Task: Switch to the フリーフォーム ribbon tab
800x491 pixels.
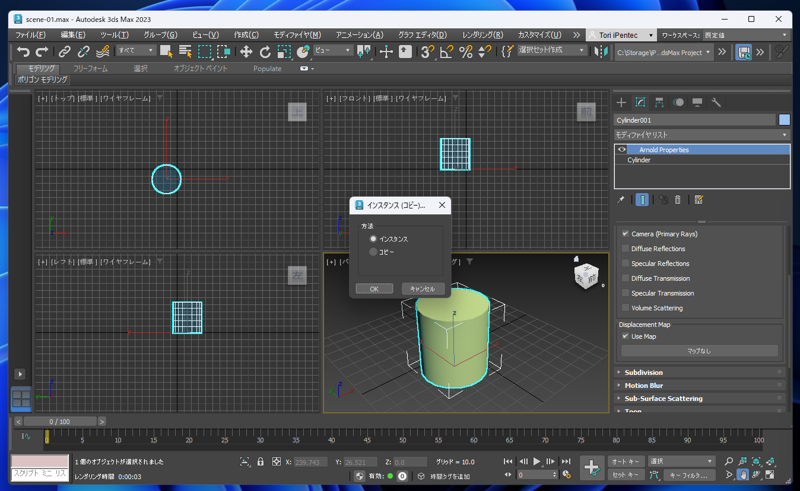Action: tap(90, 68)
